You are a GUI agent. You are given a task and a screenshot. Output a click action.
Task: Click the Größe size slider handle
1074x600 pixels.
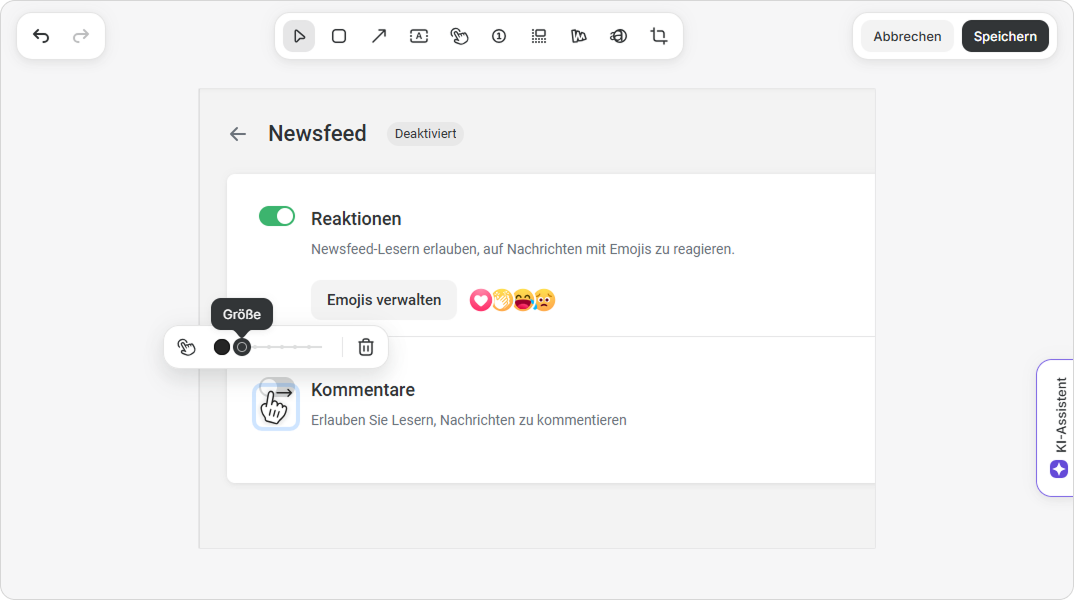242,347
